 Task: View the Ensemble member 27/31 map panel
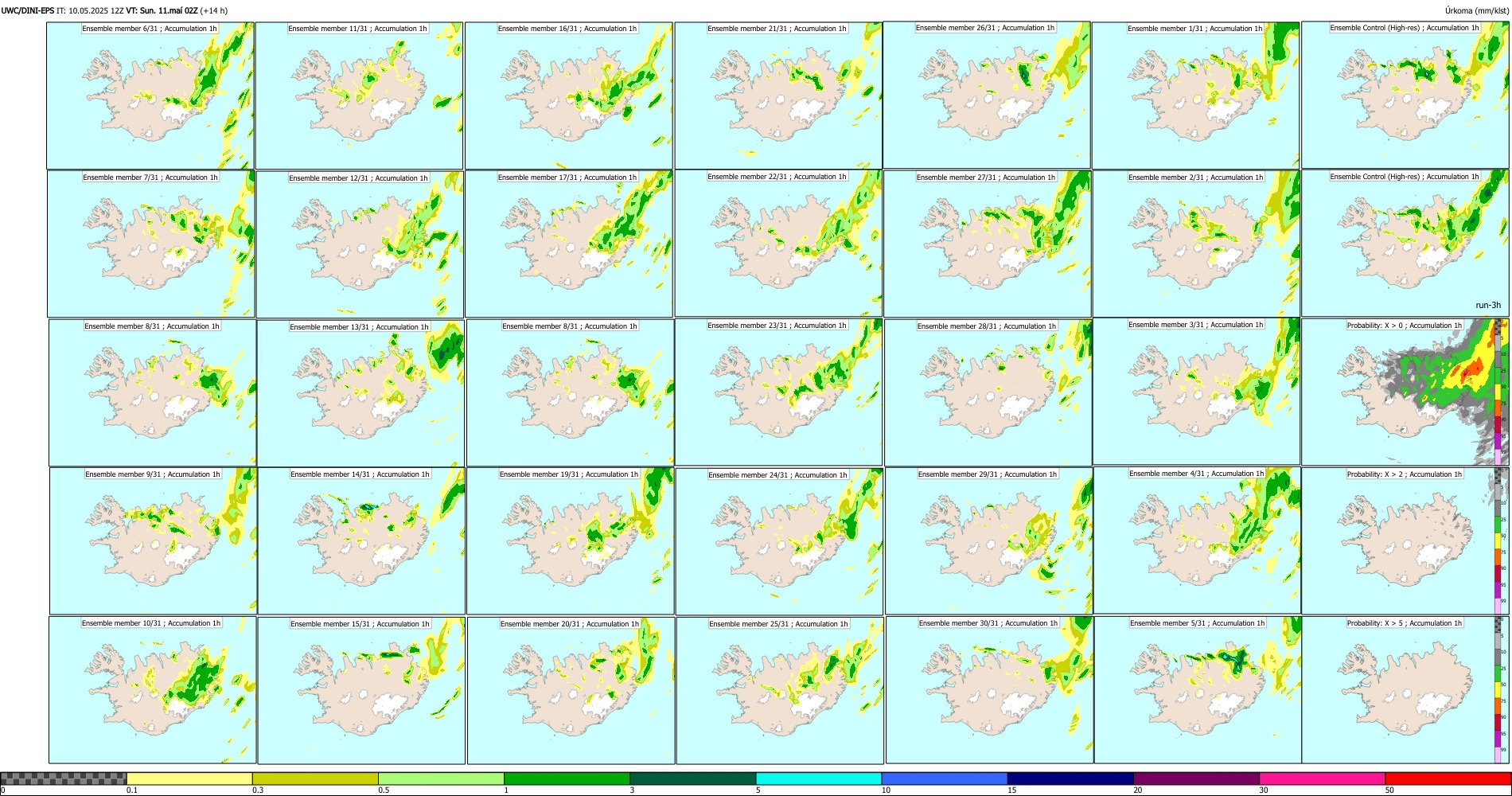coord(988,244)
